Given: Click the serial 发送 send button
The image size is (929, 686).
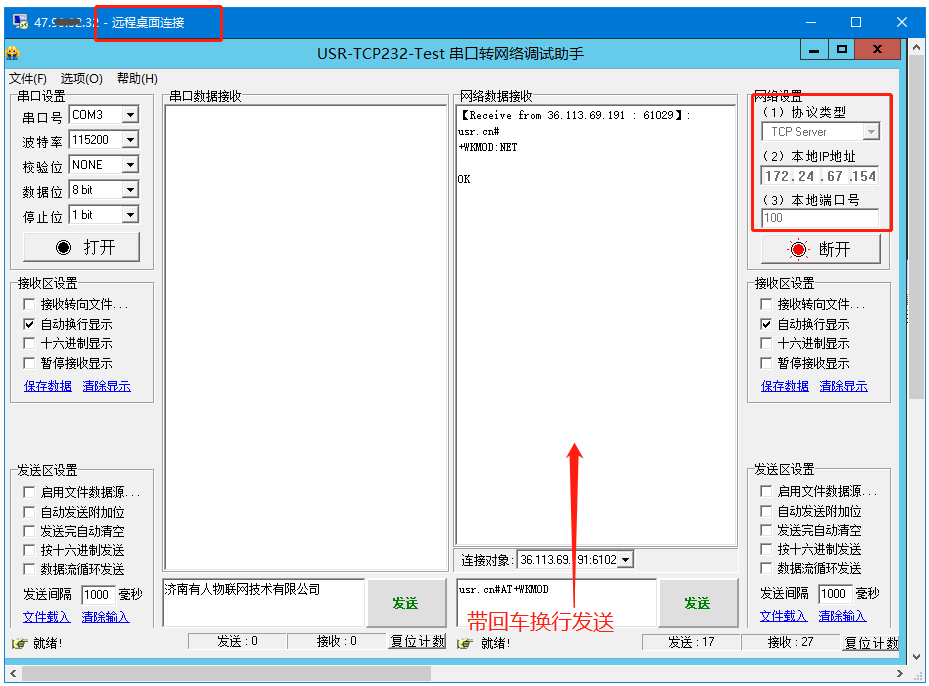Looking at the screenshot, I should 406,603.
